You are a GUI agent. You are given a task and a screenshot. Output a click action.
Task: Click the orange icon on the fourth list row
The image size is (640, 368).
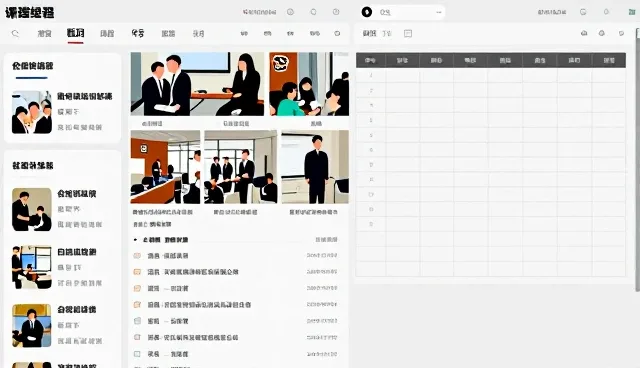138,304
